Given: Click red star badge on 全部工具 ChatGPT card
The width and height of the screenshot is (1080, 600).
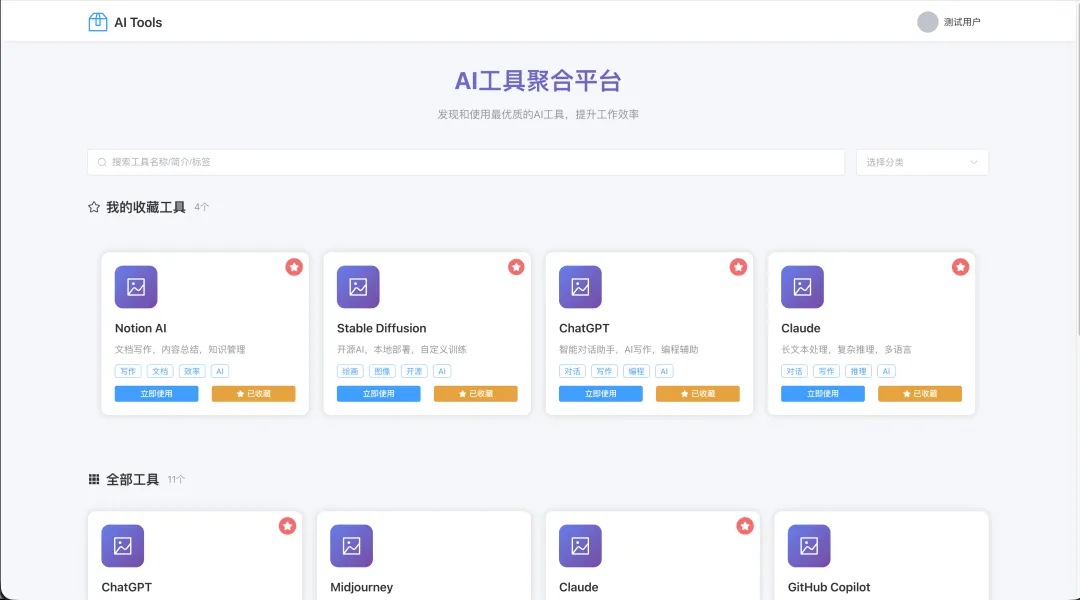Looking at the screenshot, I should (x=287, y=526).
